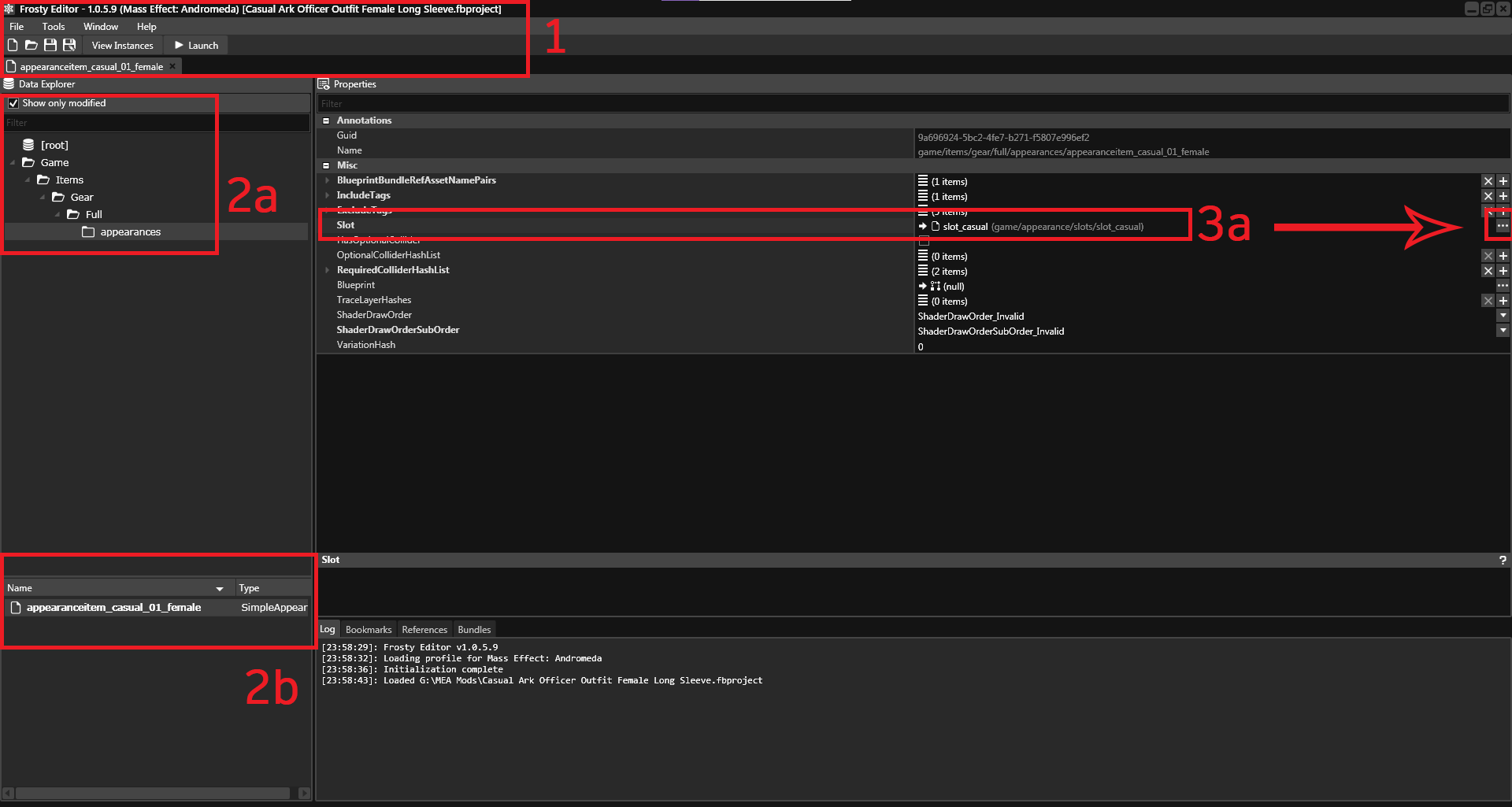Collapse the Misc section
This screenshot has height=807, width=1512.
326,165
